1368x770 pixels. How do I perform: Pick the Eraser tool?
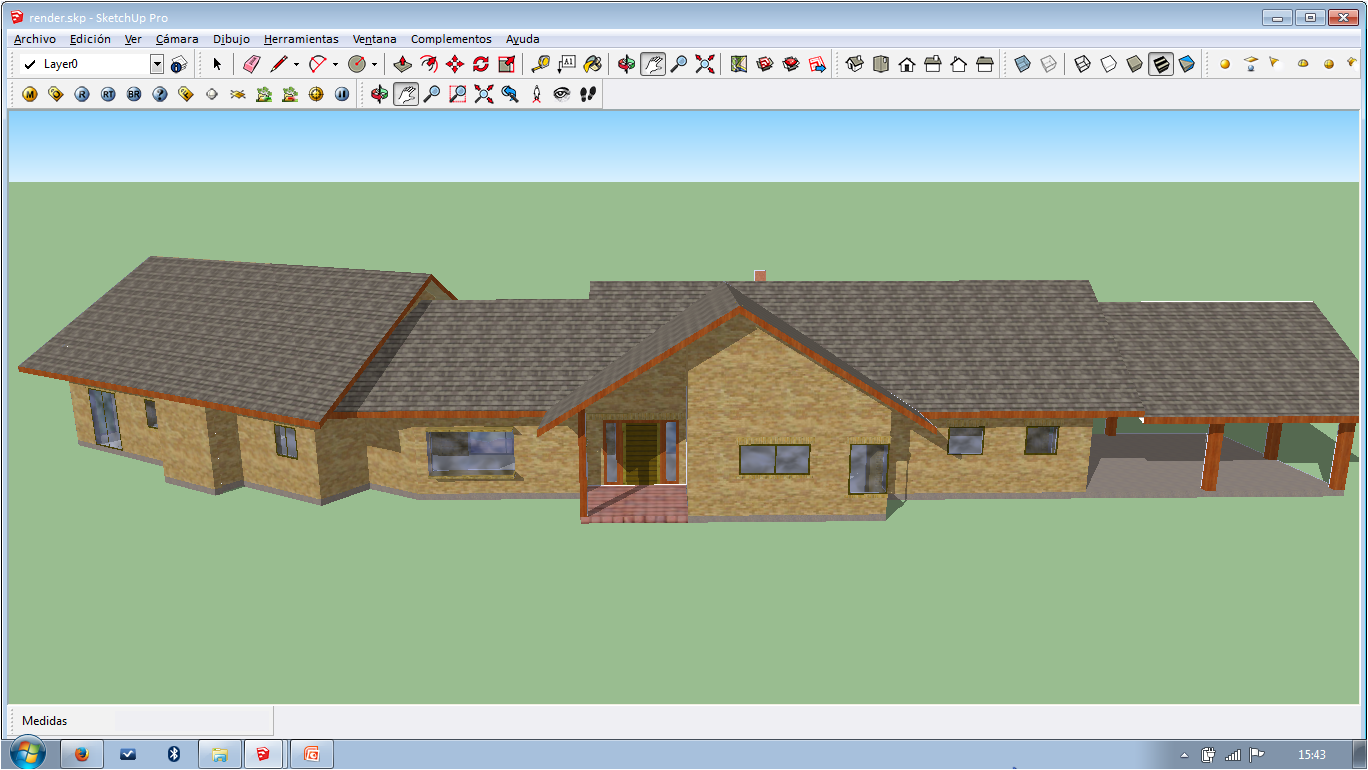point(251,64)
